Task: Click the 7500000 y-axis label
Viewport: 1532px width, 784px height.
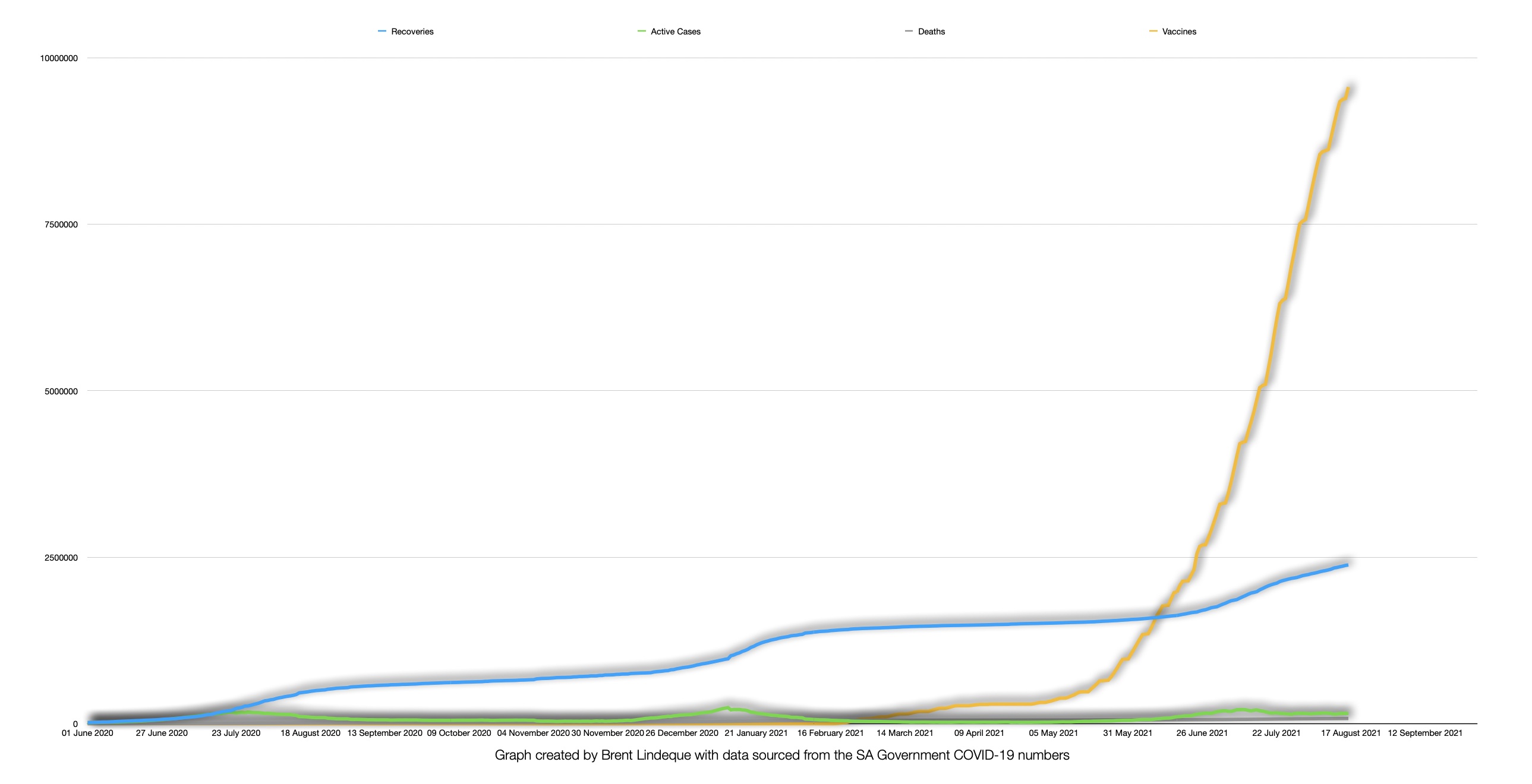Action: click(61, 225)
